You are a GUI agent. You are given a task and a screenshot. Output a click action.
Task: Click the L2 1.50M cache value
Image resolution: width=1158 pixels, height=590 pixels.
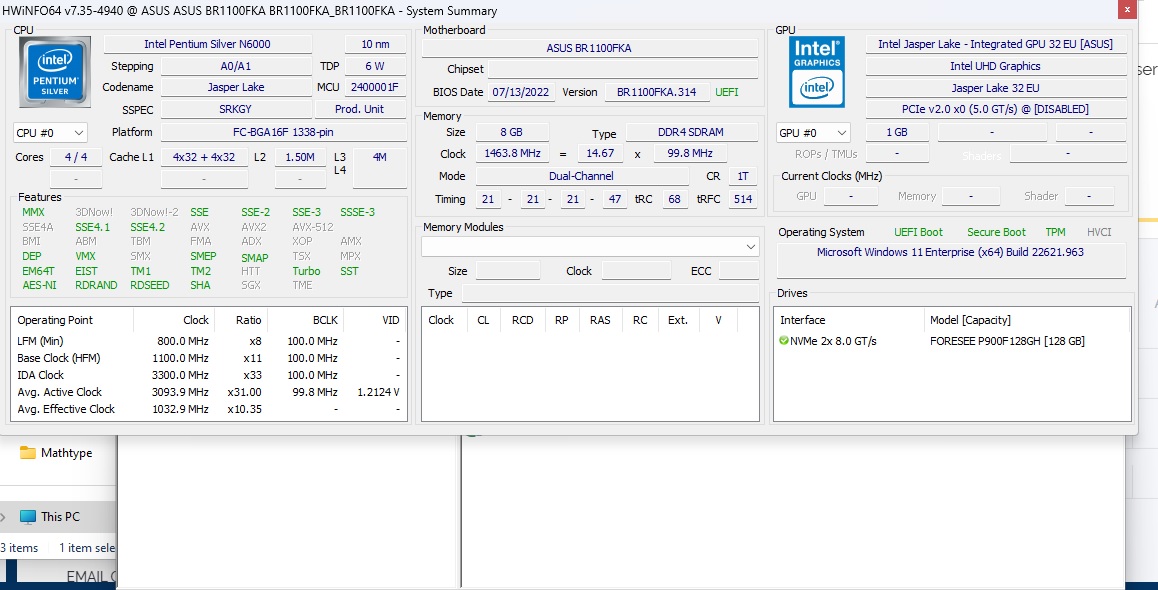pos(300,157)
